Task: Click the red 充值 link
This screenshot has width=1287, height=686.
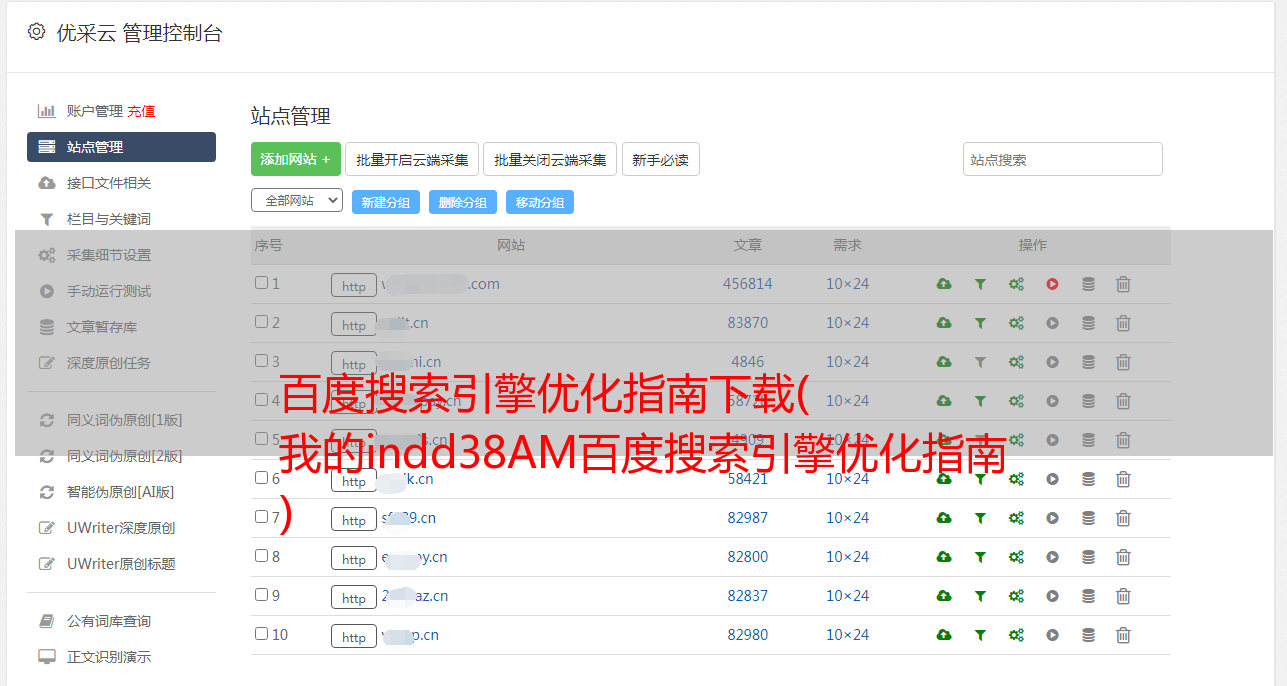Action: pos(141,111)
